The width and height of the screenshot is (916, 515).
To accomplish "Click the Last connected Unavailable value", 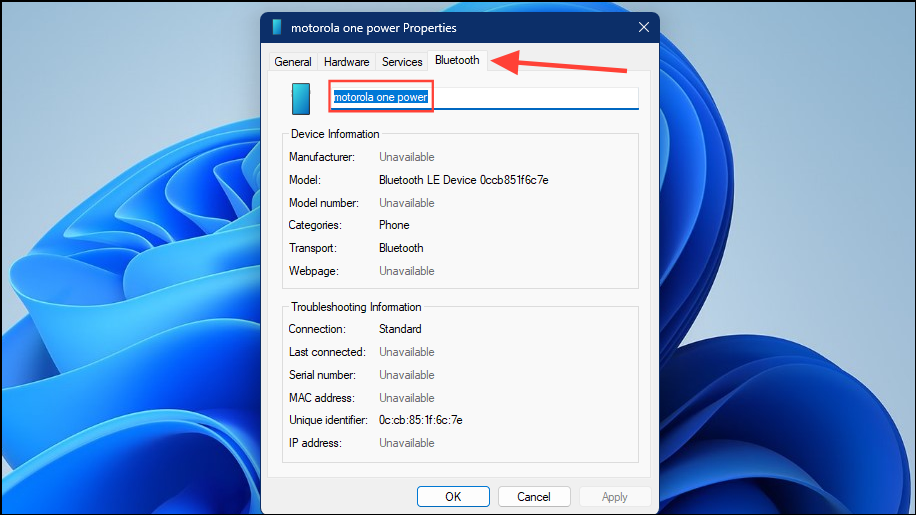I will (407, 352).
